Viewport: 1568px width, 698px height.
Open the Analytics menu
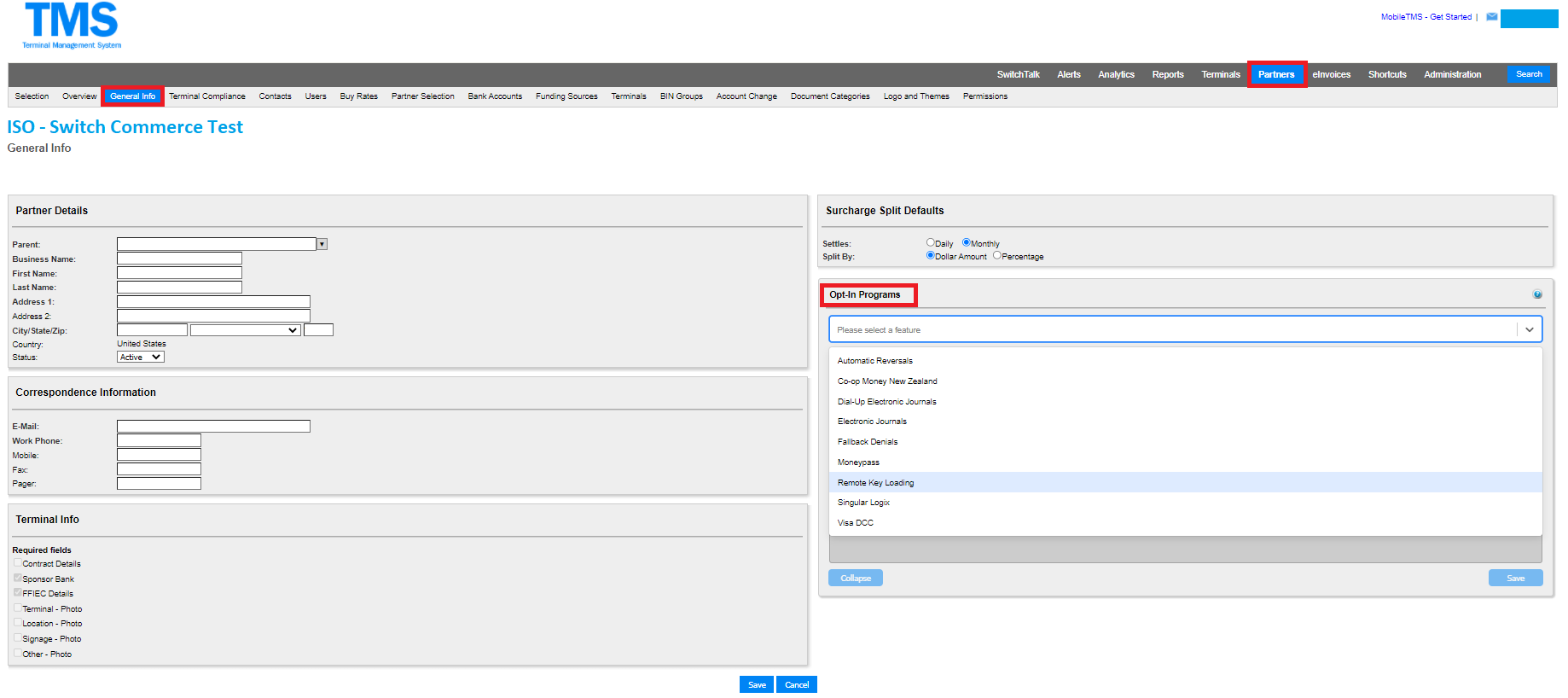click(x=1116, y=75)
